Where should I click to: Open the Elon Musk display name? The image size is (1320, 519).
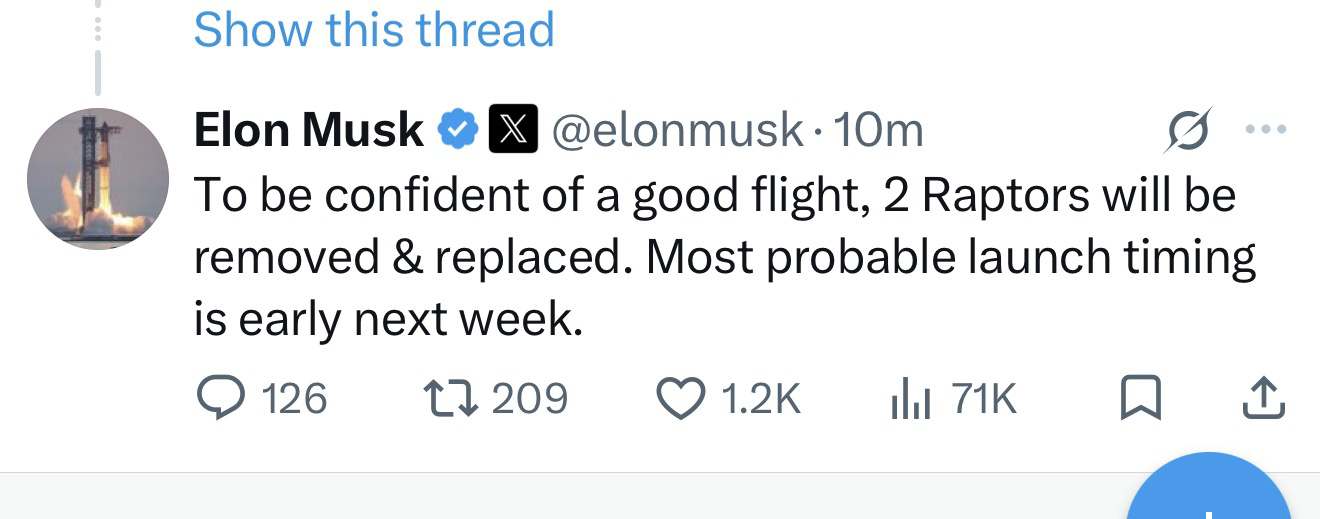click(x=309, y=129)
